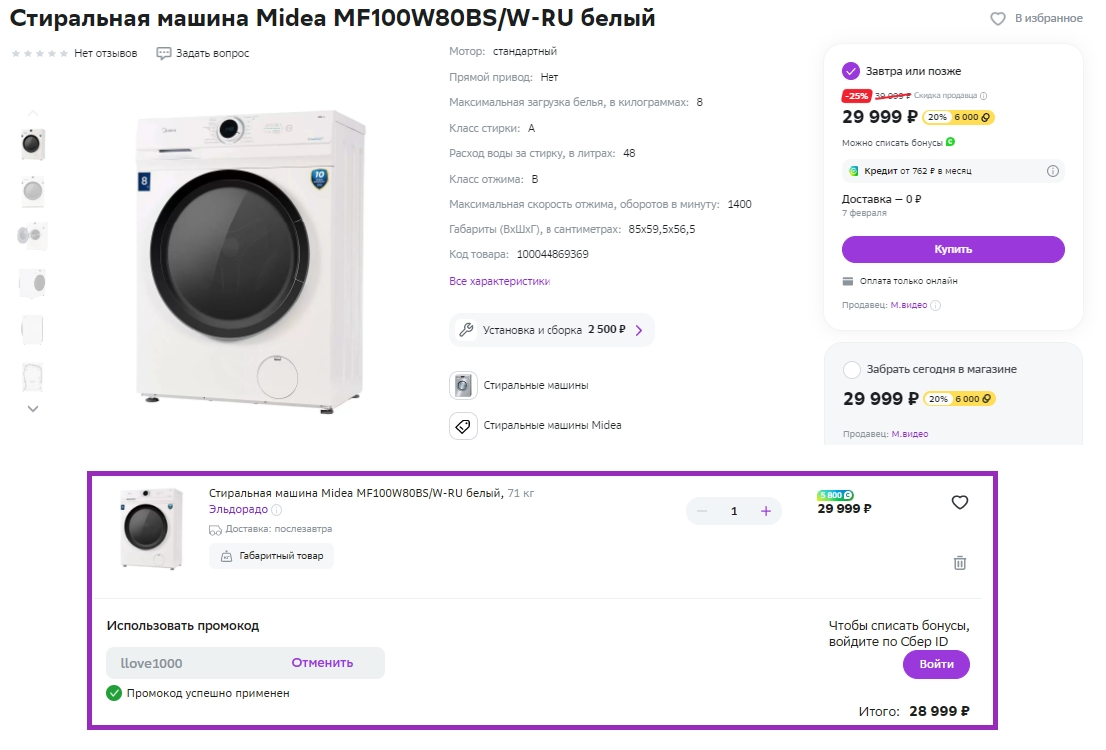Select Завтра или позже delivery option

pyautogui.click(x=851, y=71)
